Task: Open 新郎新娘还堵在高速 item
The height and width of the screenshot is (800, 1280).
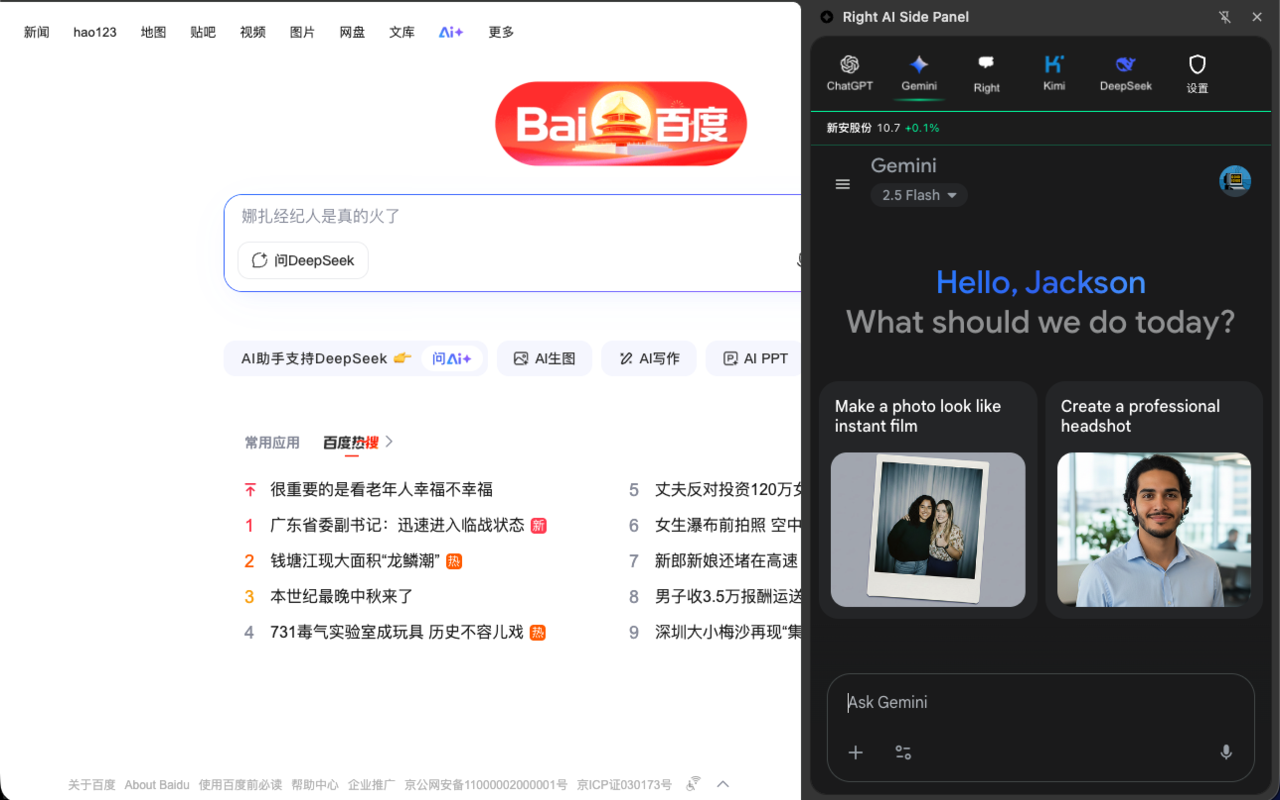Action: (x=727, y=561)
